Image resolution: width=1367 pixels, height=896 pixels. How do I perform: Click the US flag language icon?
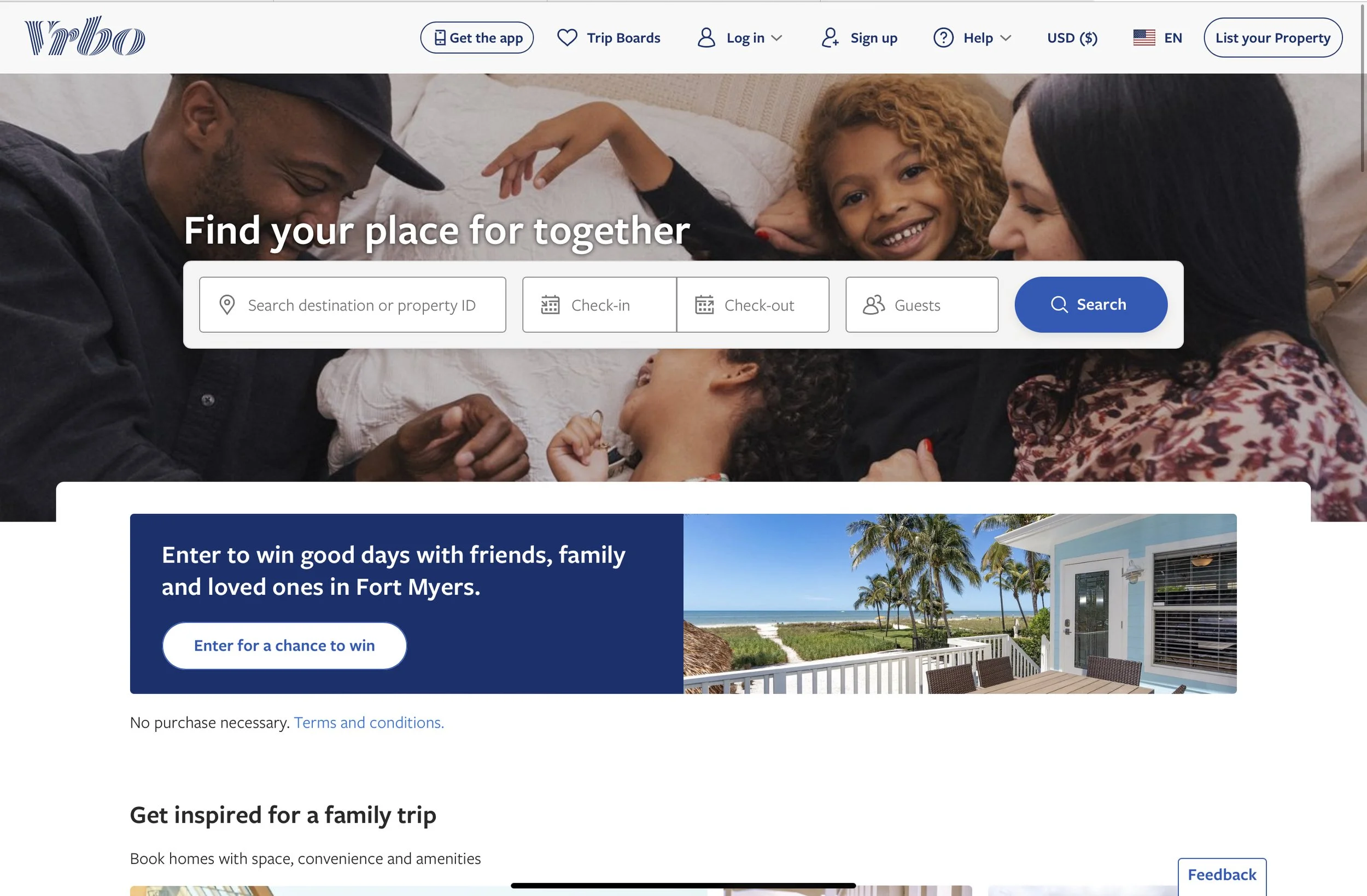[x=1143, y=38]
